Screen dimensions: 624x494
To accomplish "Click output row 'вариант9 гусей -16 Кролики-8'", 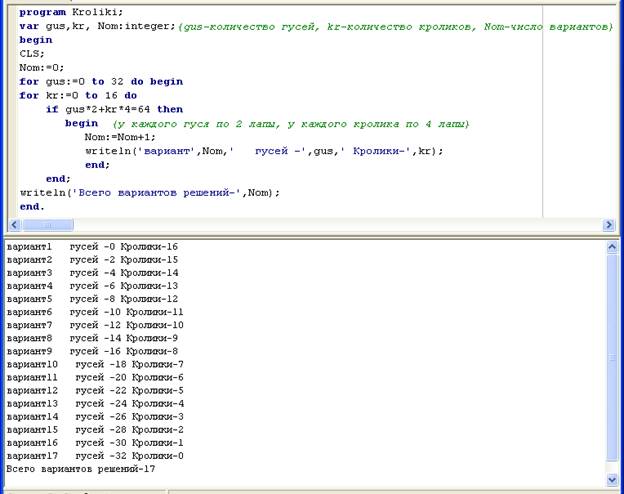I will click(92, 351).
